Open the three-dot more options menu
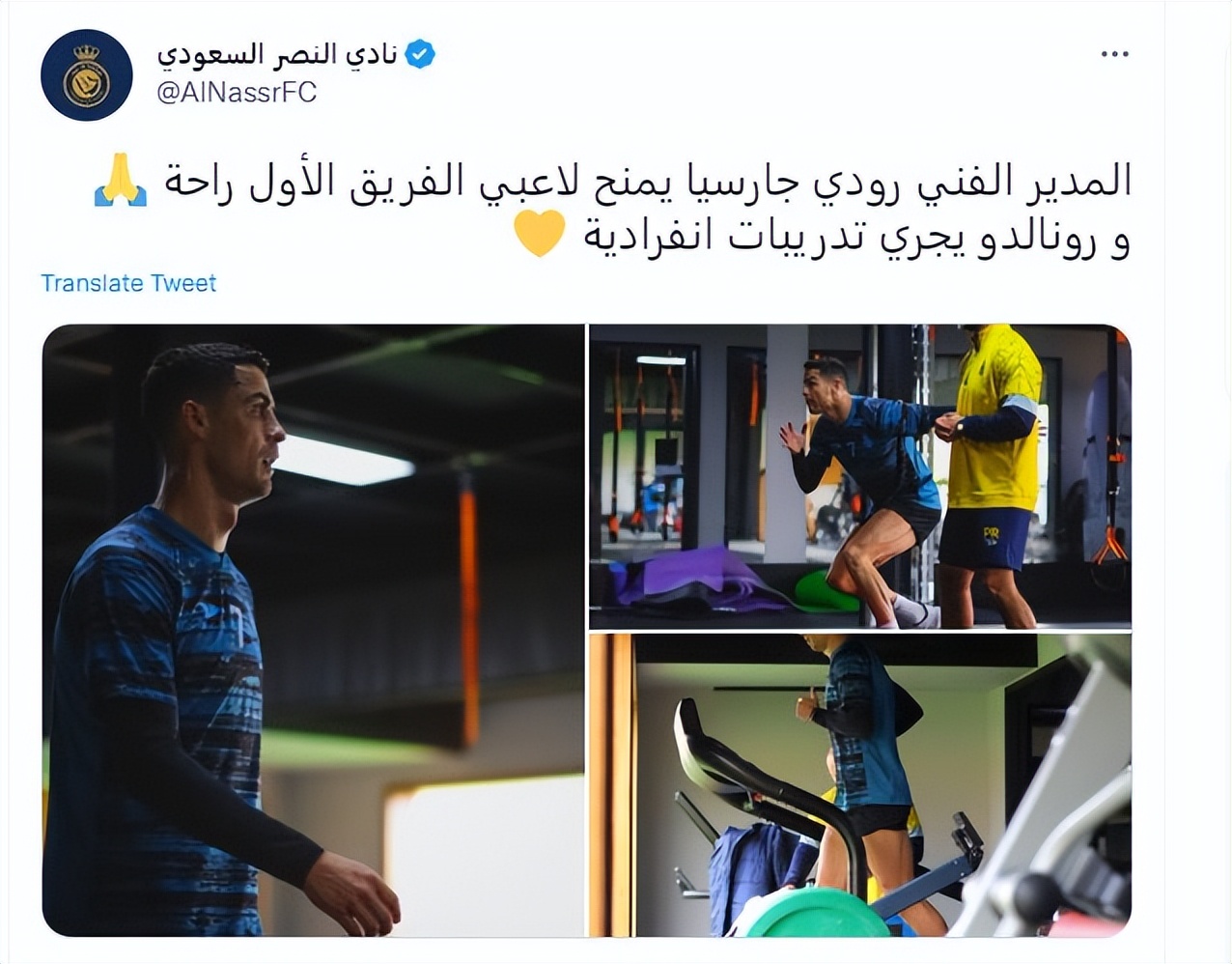 [x=1114, y=54]
